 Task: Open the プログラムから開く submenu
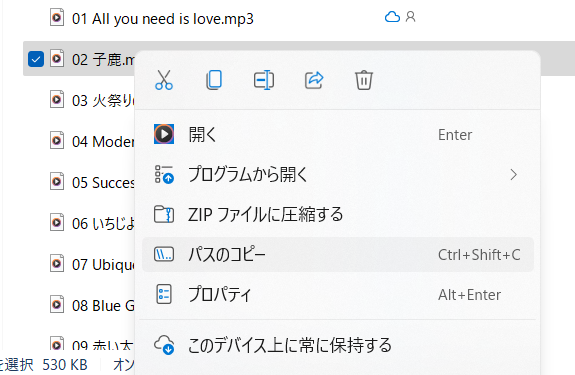pyautogui.click(x=338, y=174)
